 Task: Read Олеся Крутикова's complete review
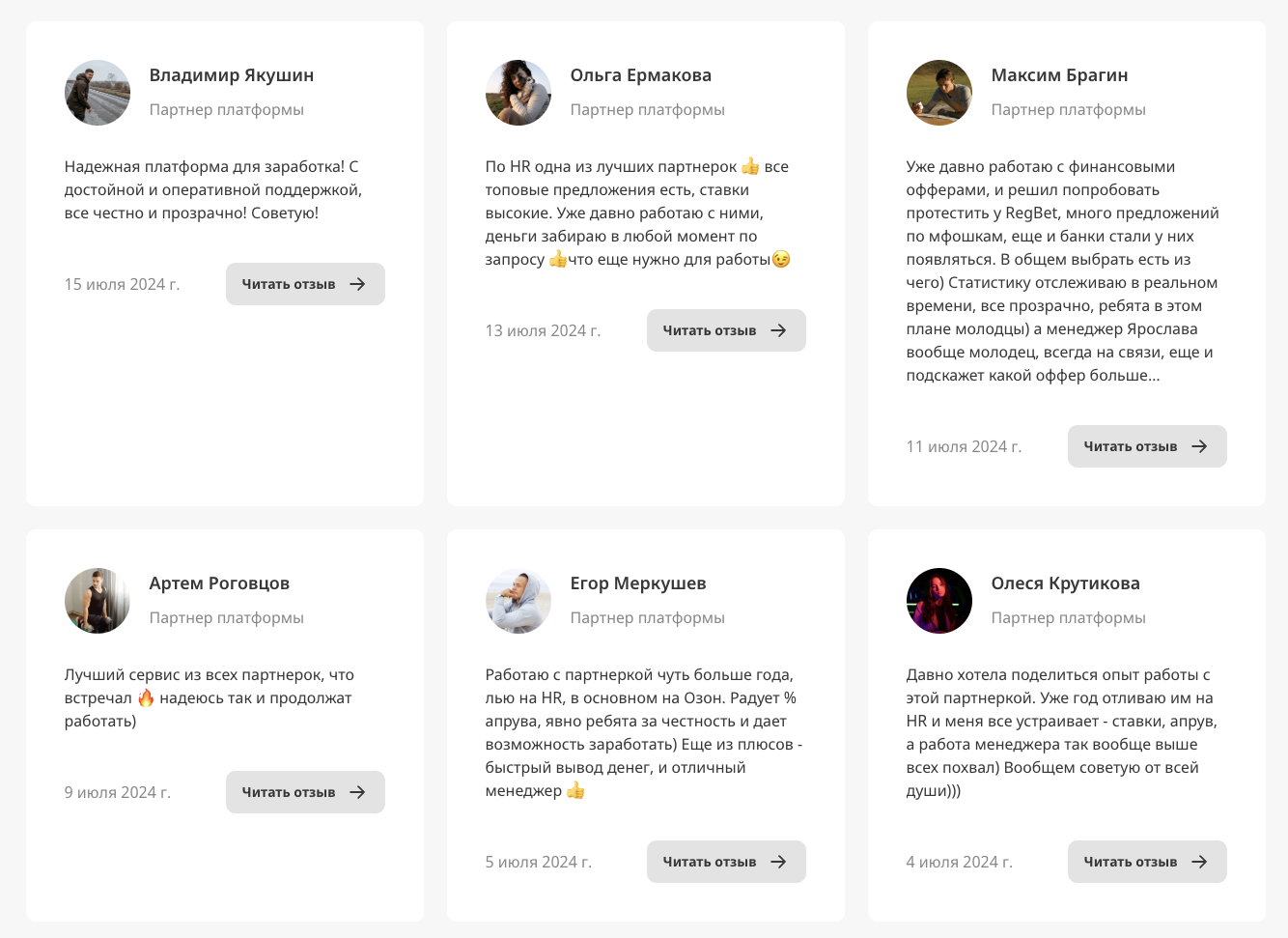click(x=1147, y=862)
